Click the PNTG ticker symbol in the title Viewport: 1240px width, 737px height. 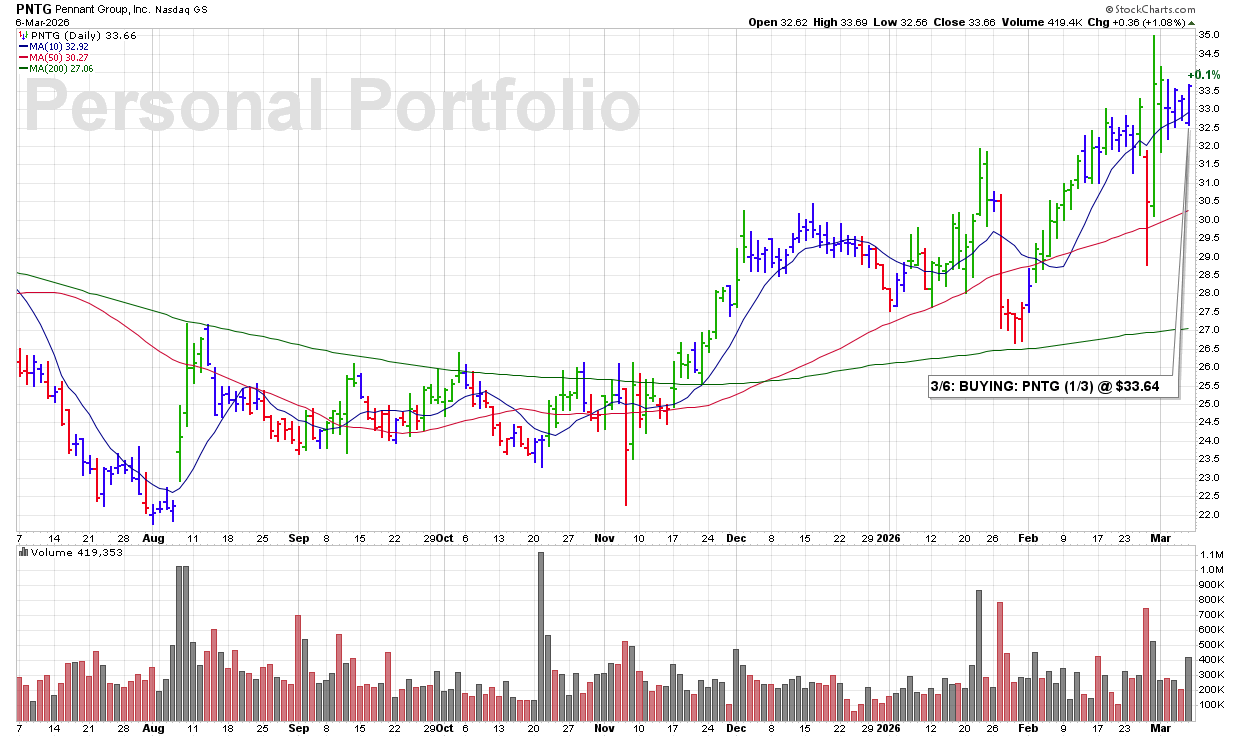coord(35,7)
